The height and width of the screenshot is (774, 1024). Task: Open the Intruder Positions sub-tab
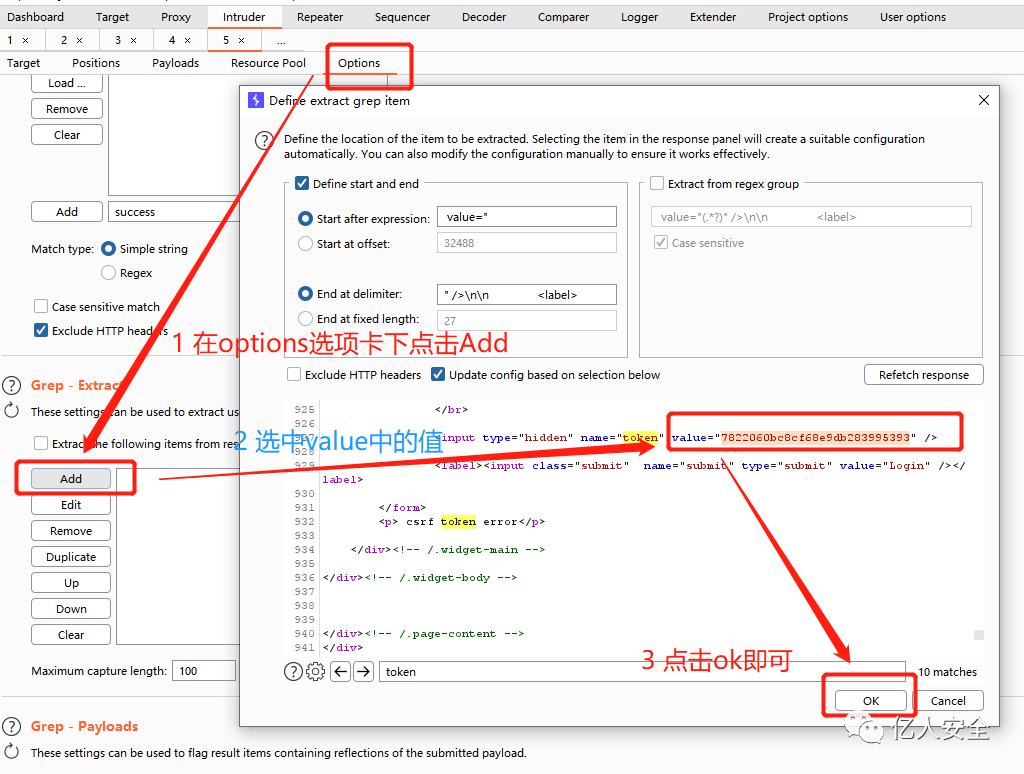[x=96, y=63]
